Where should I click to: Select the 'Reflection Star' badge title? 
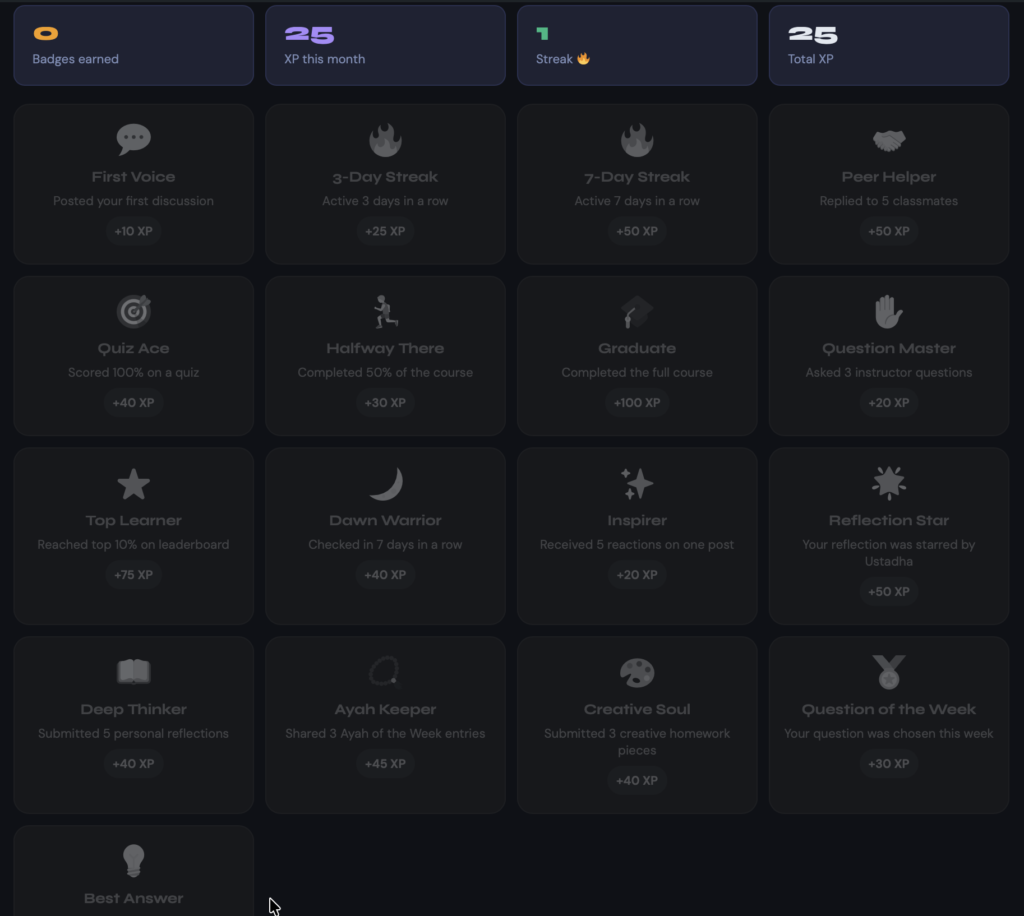coord(889,521)
